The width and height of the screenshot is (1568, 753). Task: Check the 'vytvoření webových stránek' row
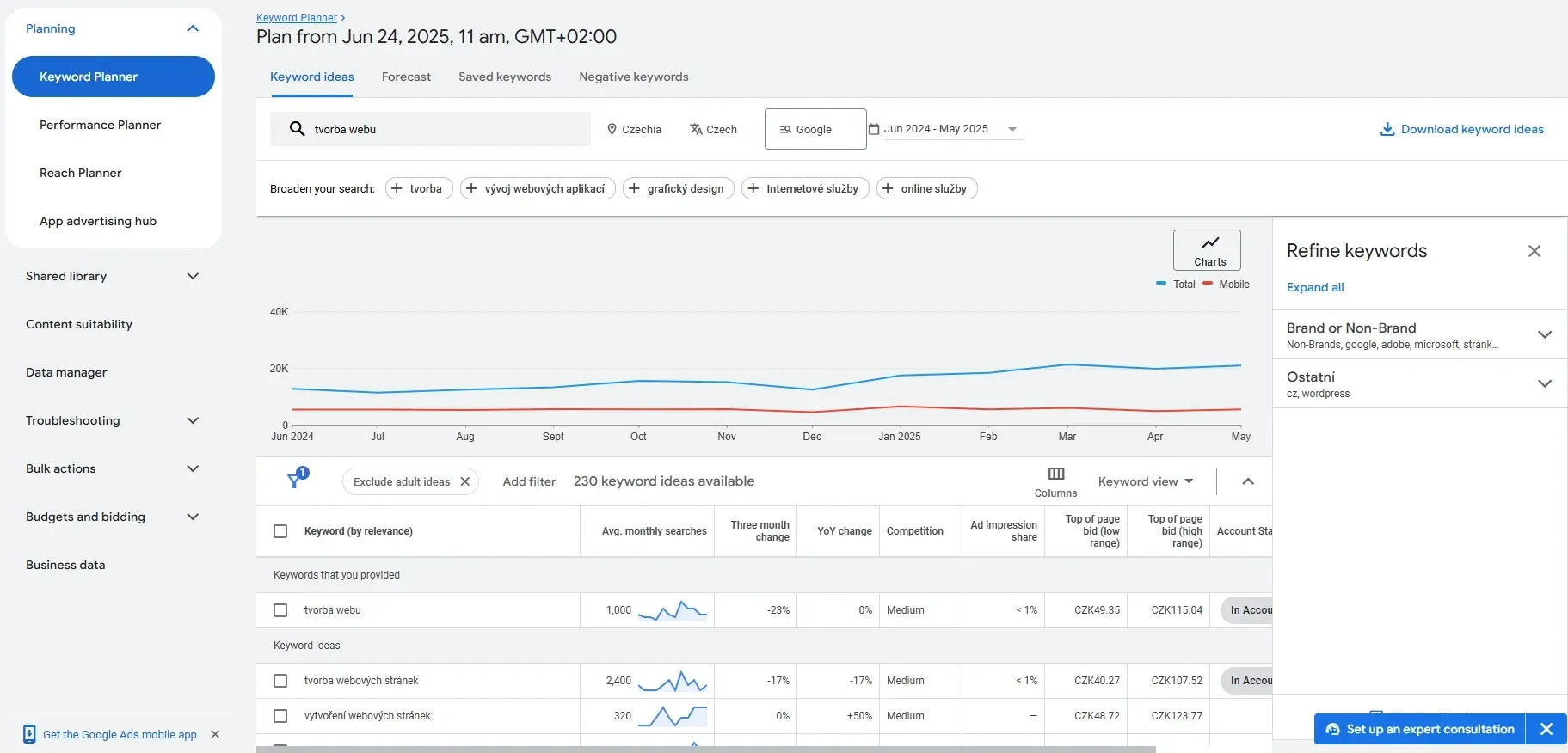(280, 716)
